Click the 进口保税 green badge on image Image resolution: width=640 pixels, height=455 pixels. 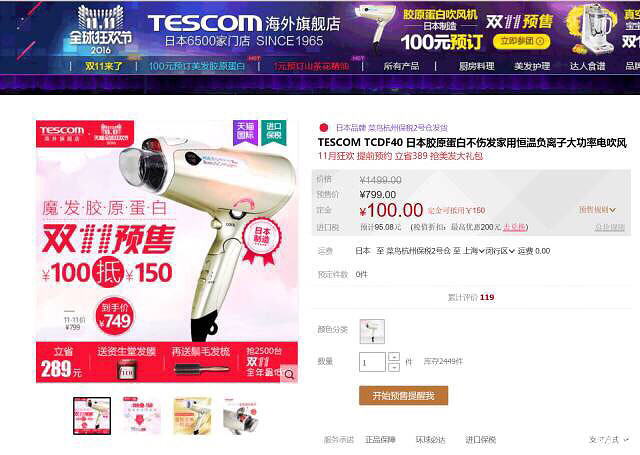click(274, 132)
